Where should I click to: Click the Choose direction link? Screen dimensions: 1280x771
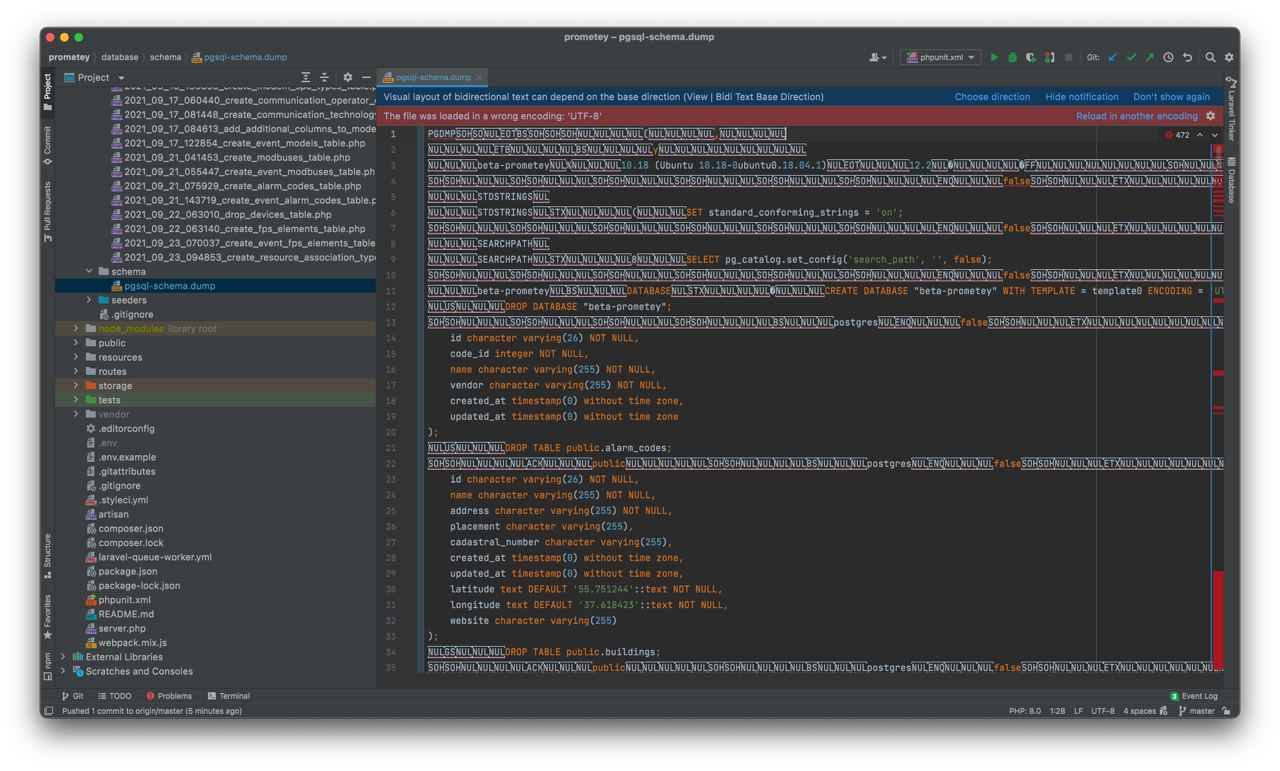pyautogui.click(x=992, y=97)
